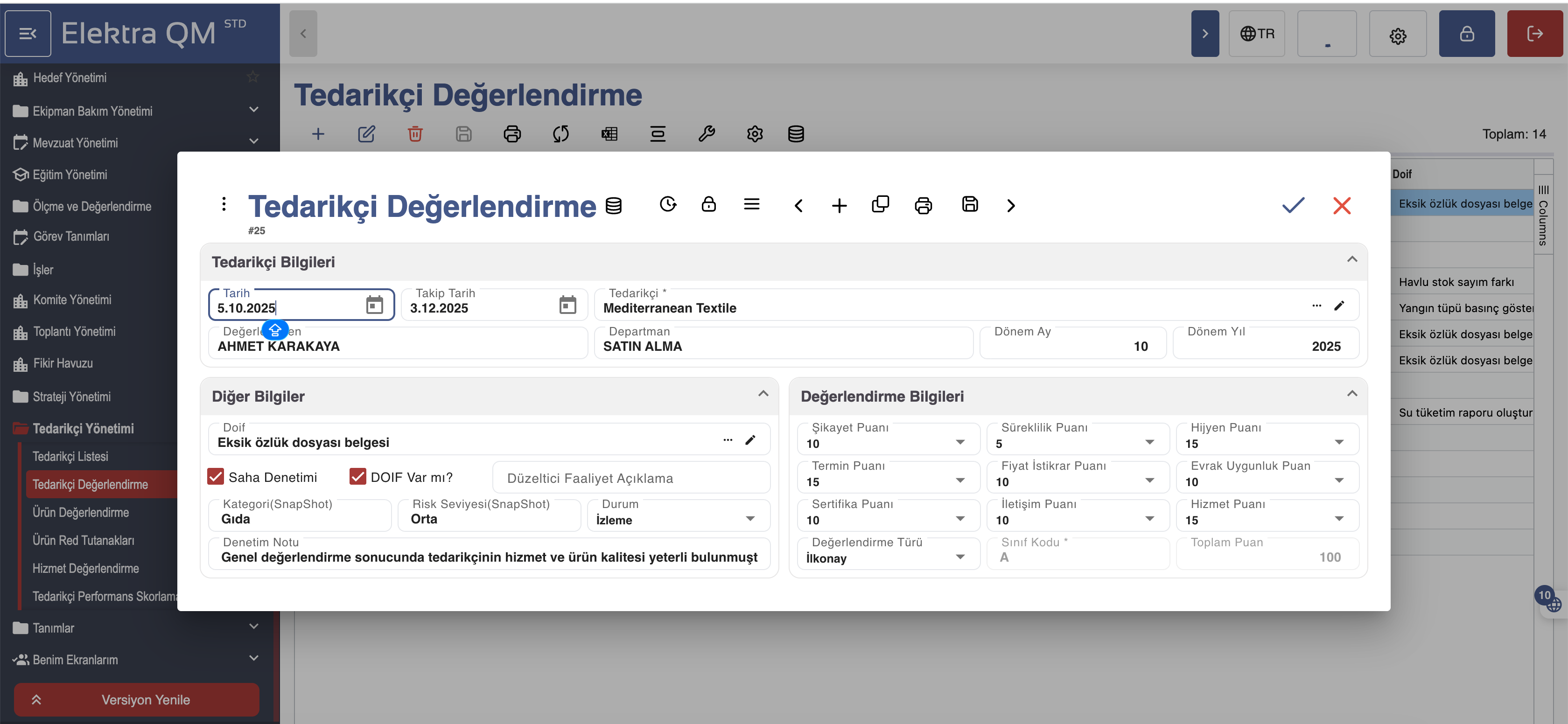Select Tedarikçi Listesi in sidebar
Viewport: 1568px width, 724px height.
tap(70, 456)
